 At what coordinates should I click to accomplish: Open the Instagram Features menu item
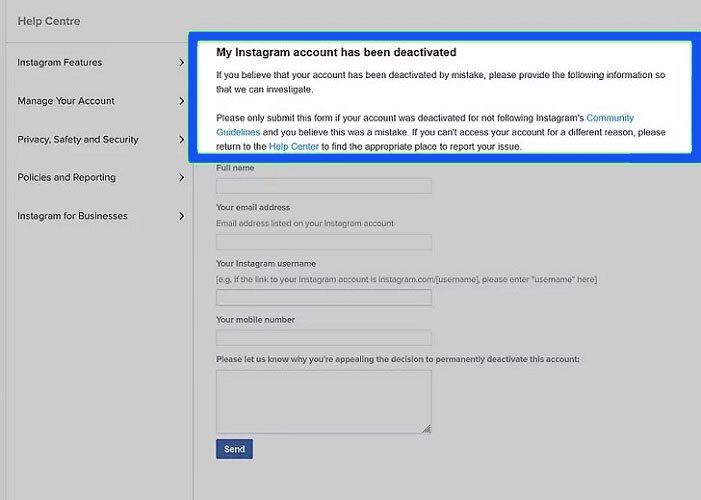point(60,63)
